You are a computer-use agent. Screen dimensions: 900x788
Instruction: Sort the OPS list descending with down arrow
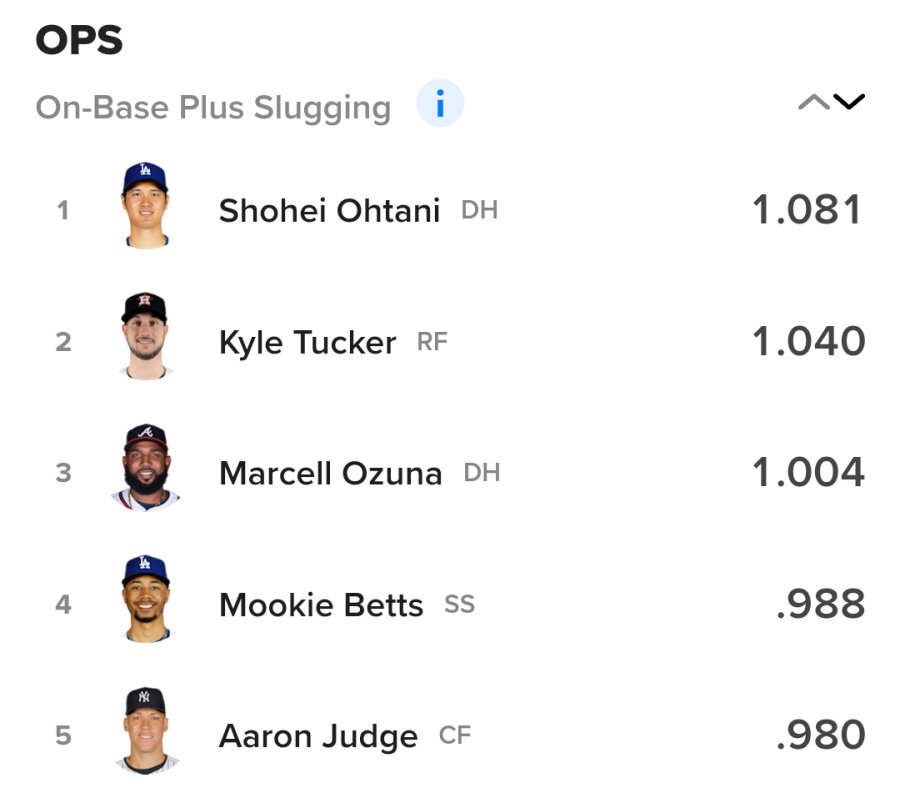coord(848,102)
